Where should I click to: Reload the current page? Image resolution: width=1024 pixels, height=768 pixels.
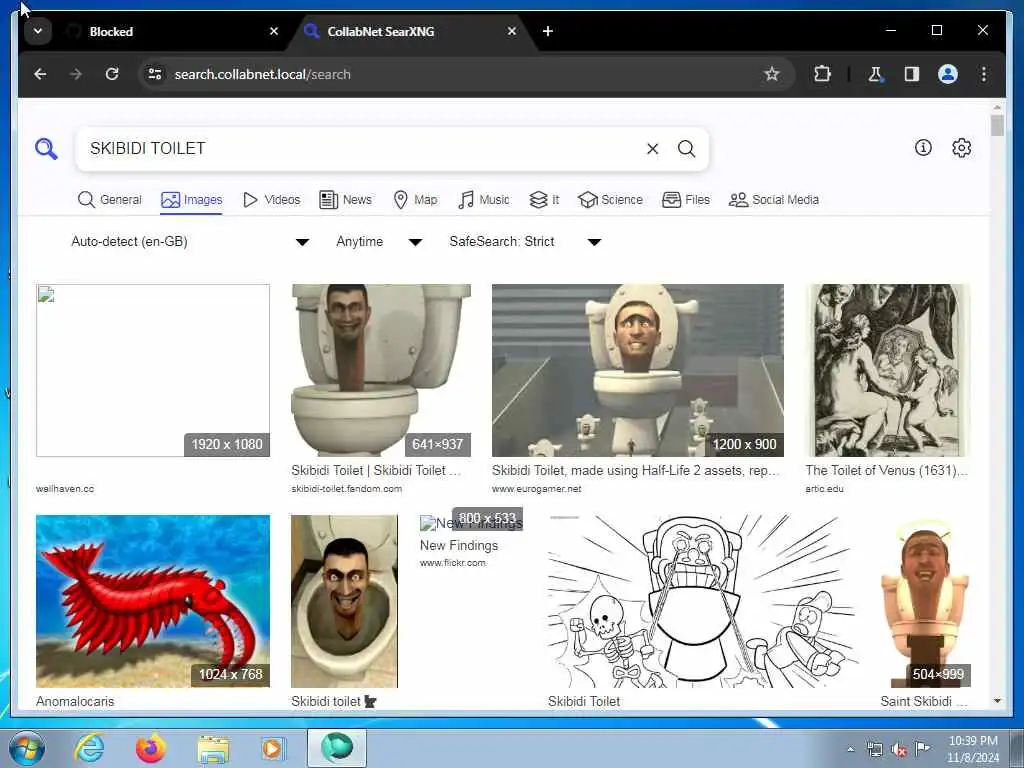pos(112,74)
